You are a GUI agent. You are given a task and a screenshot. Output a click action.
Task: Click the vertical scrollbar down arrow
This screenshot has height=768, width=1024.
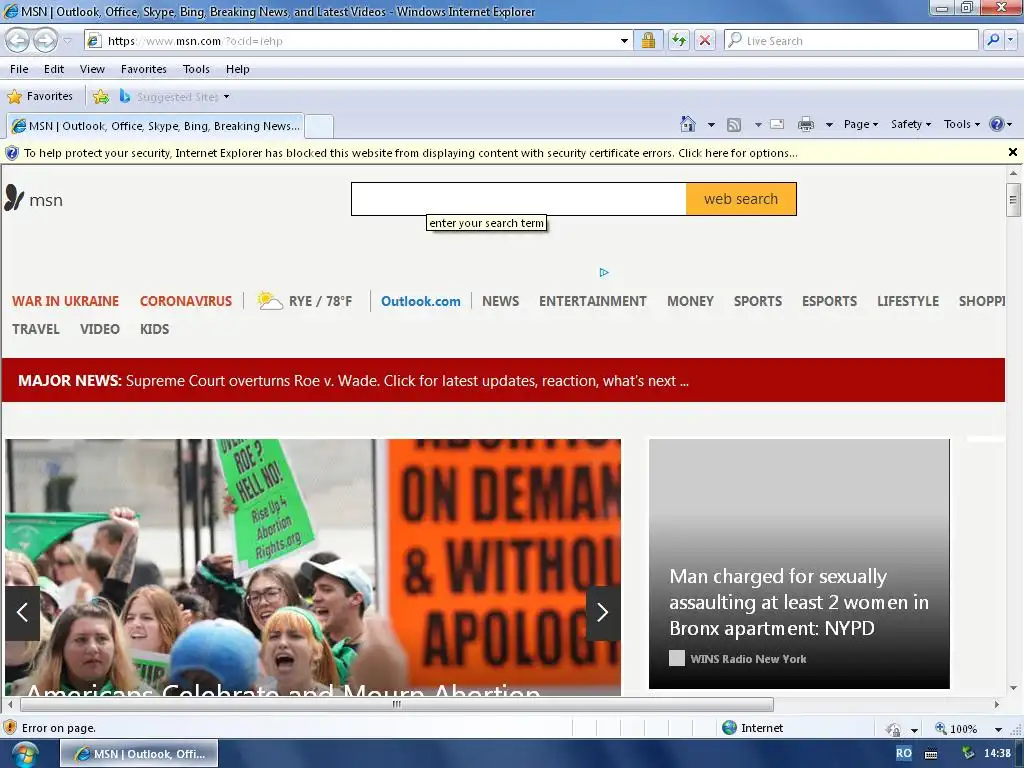[1013, 688]
